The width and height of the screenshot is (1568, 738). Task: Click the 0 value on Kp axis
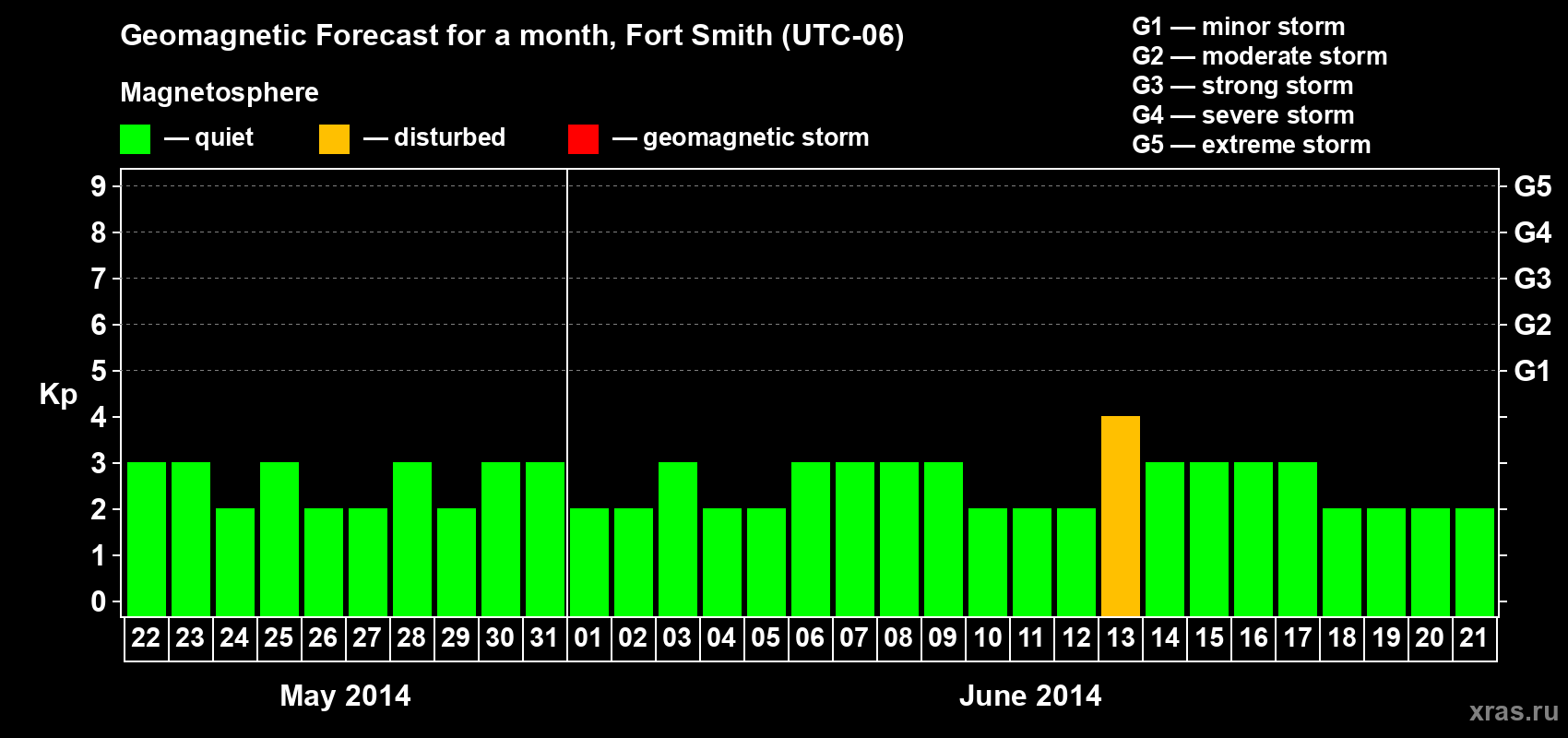point(99,601)
